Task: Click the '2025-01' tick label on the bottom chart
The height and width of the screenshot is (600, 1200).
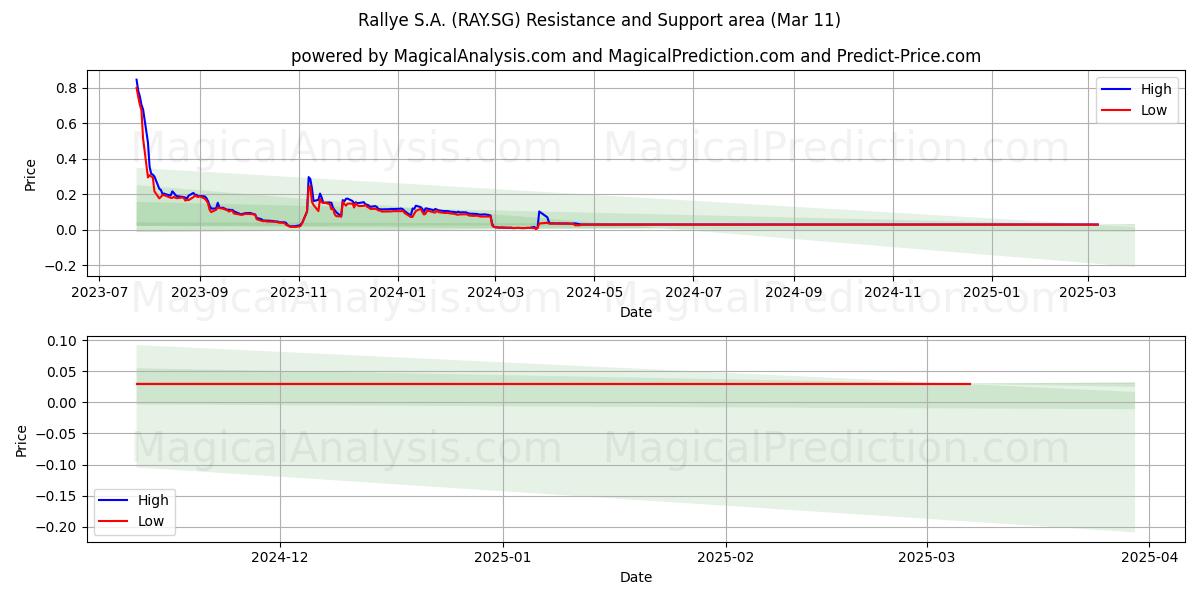Action: click(503, 557)
